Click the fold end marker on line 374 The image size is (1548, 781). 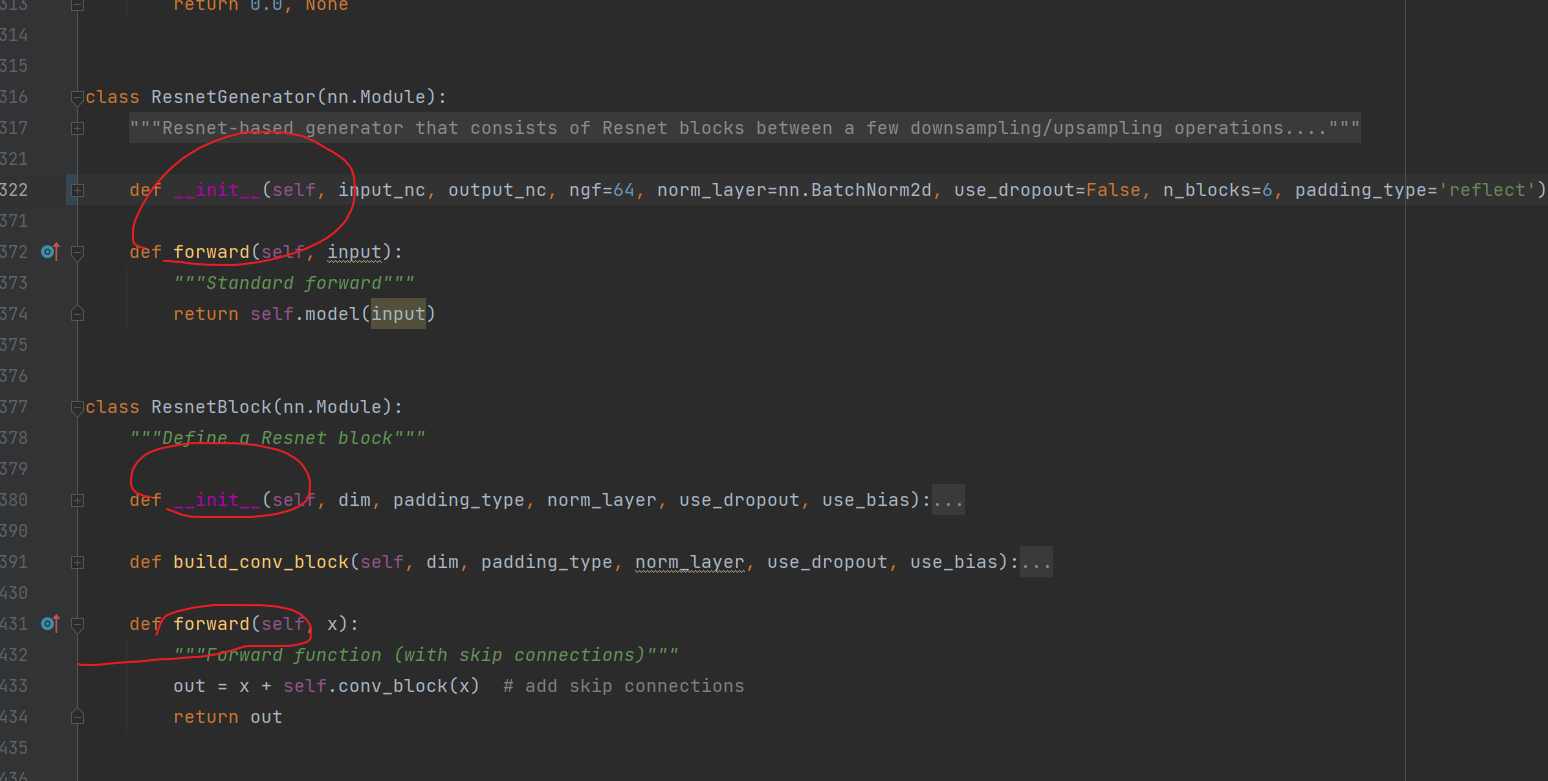(77, 314)
